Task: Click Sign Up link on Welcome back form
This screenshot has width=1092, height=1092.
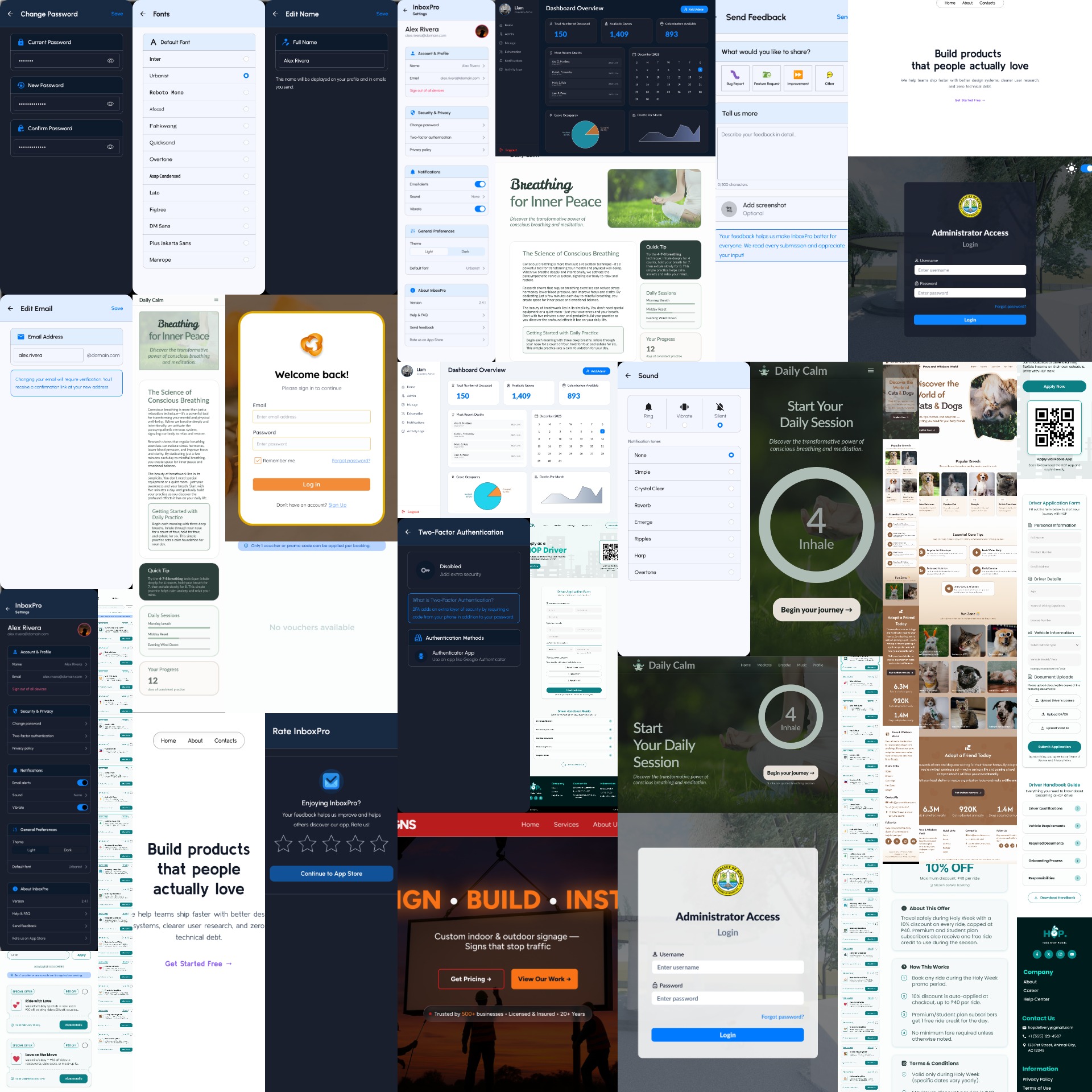Action: 337,505
